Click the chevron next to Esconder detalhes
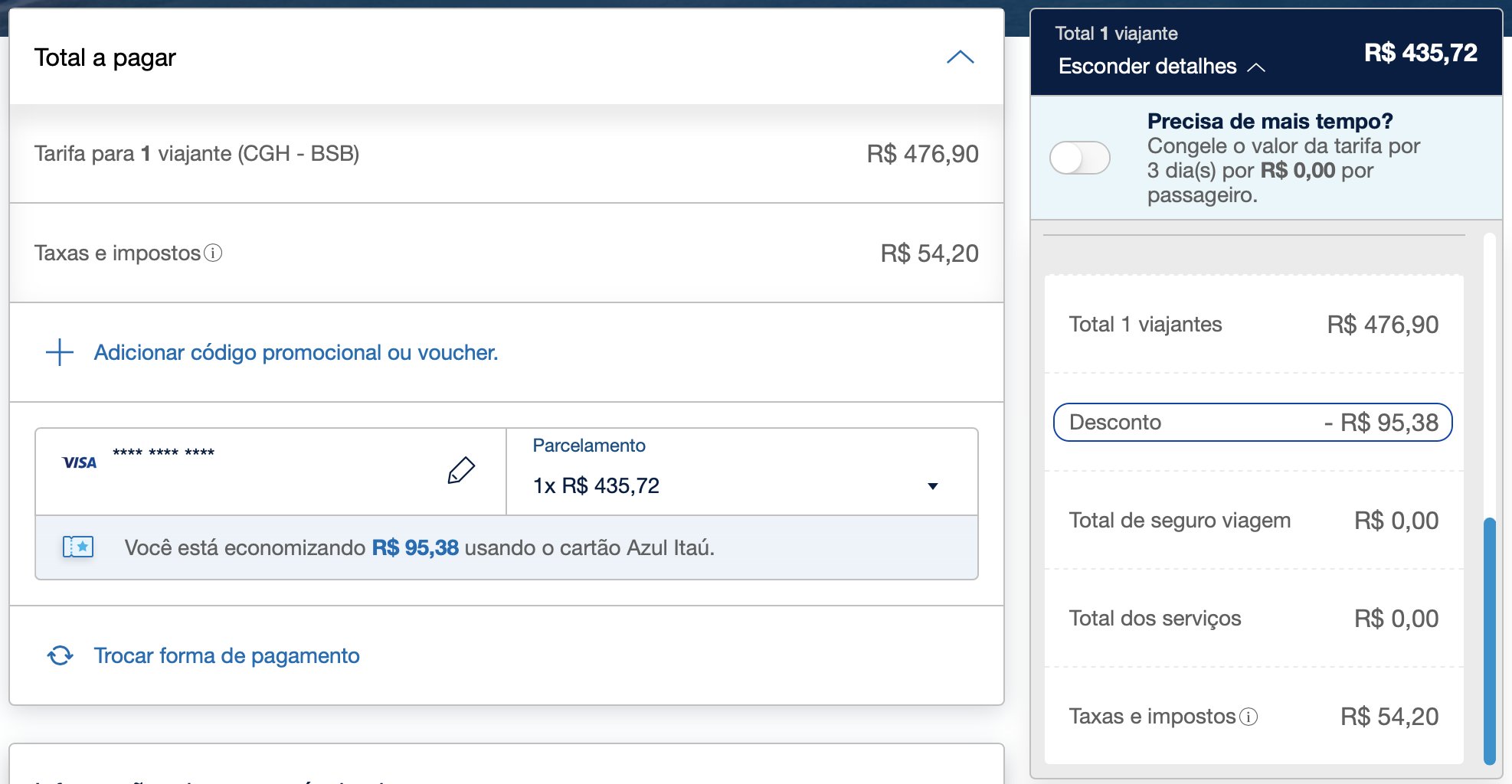The width and height of the screenshot is (1512, 784). [1256, 67]
